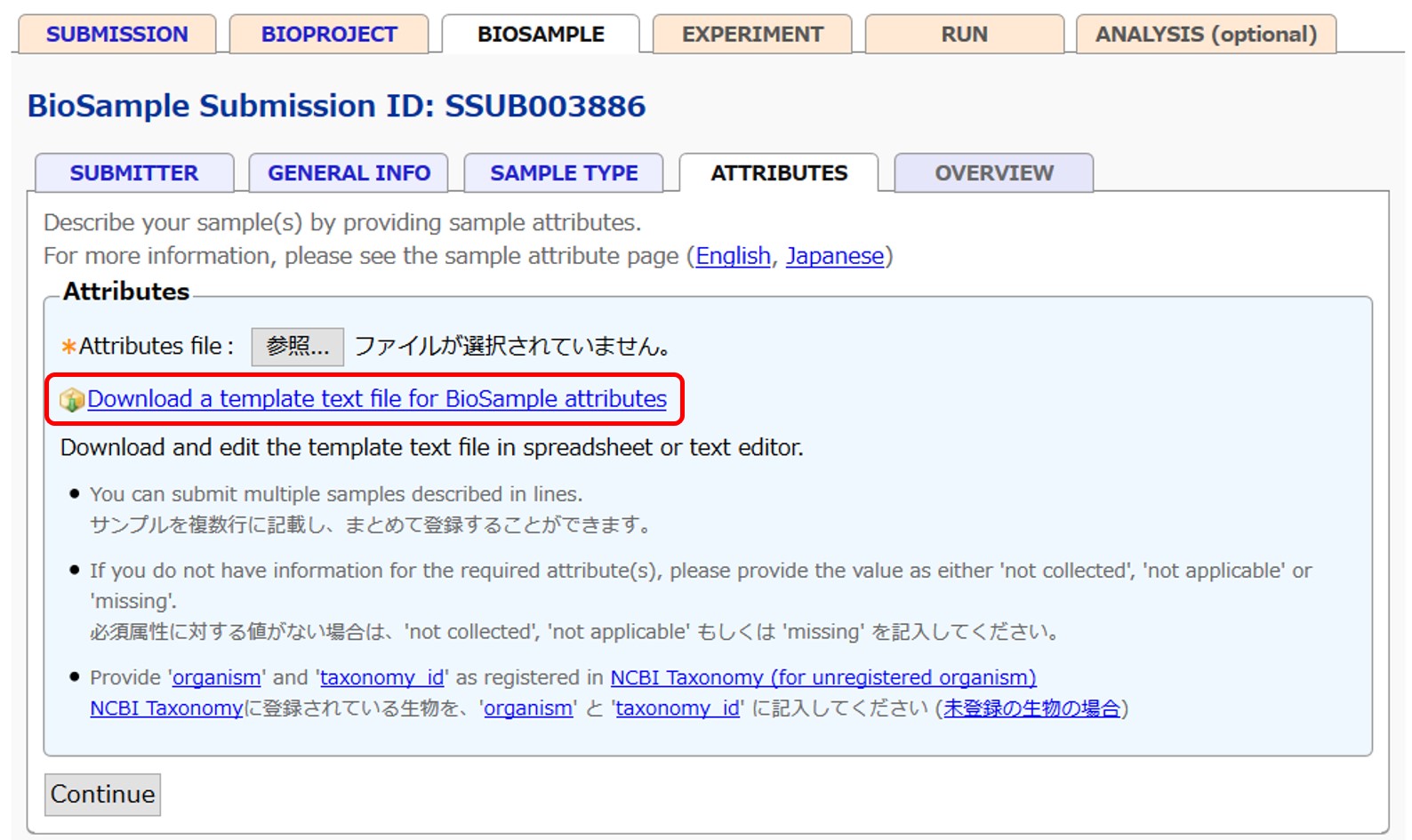Download the BioSample attributes template file

click(377, 399)
